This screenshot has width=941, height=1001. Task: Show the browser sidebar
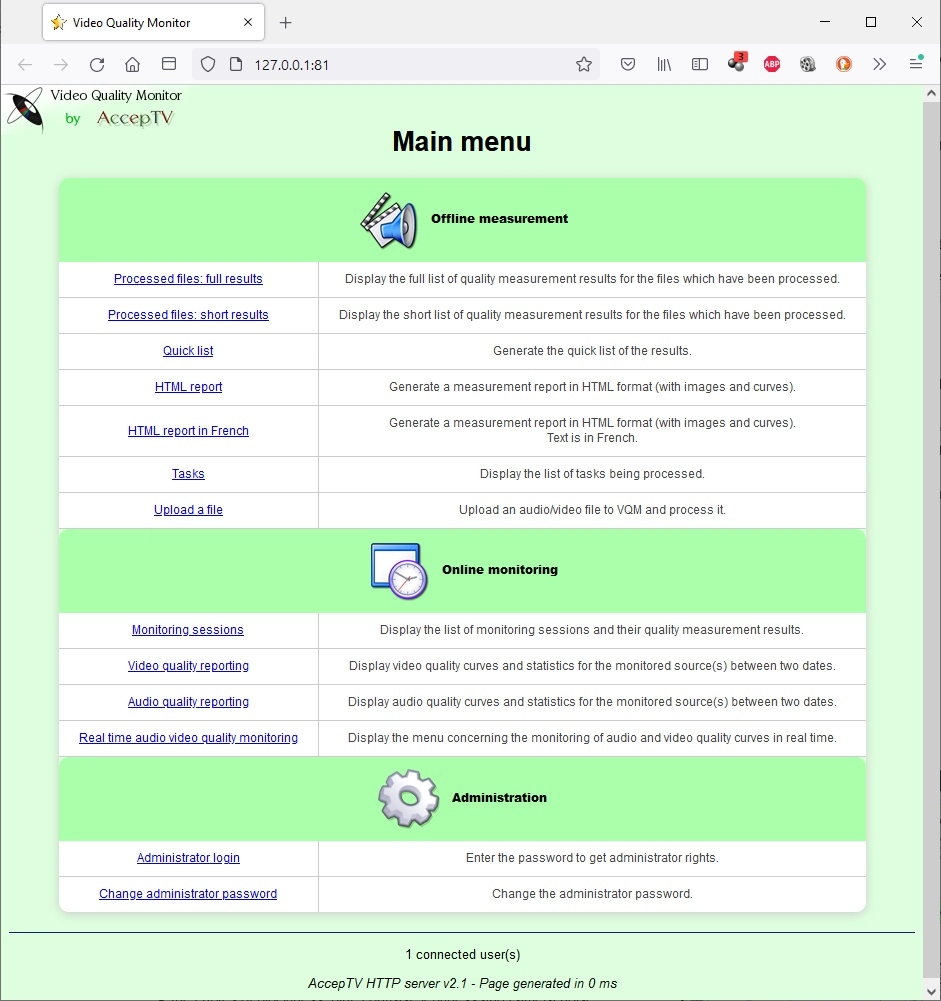(x=700, y=64)
